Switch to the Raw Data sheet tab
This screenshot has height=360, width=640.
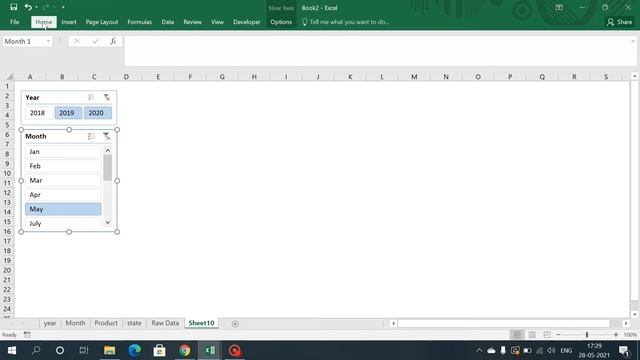165,323
